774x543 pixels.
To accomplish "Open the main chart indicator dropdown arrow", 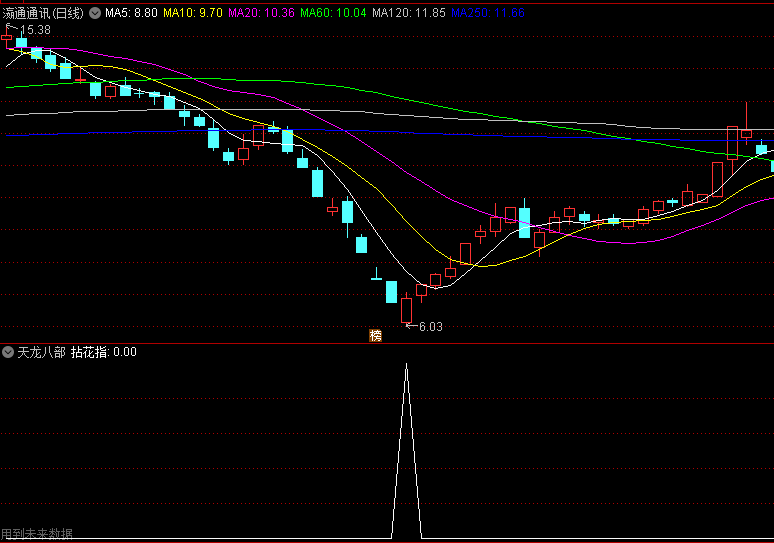I will tap(95, 13).
